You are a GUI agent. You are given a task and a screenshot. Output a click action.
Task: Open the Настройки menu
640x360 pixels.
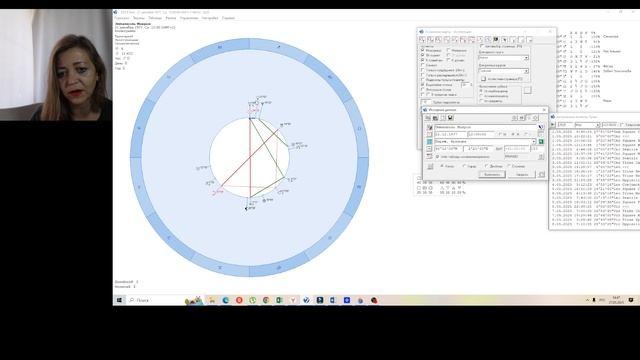point(210,18)
